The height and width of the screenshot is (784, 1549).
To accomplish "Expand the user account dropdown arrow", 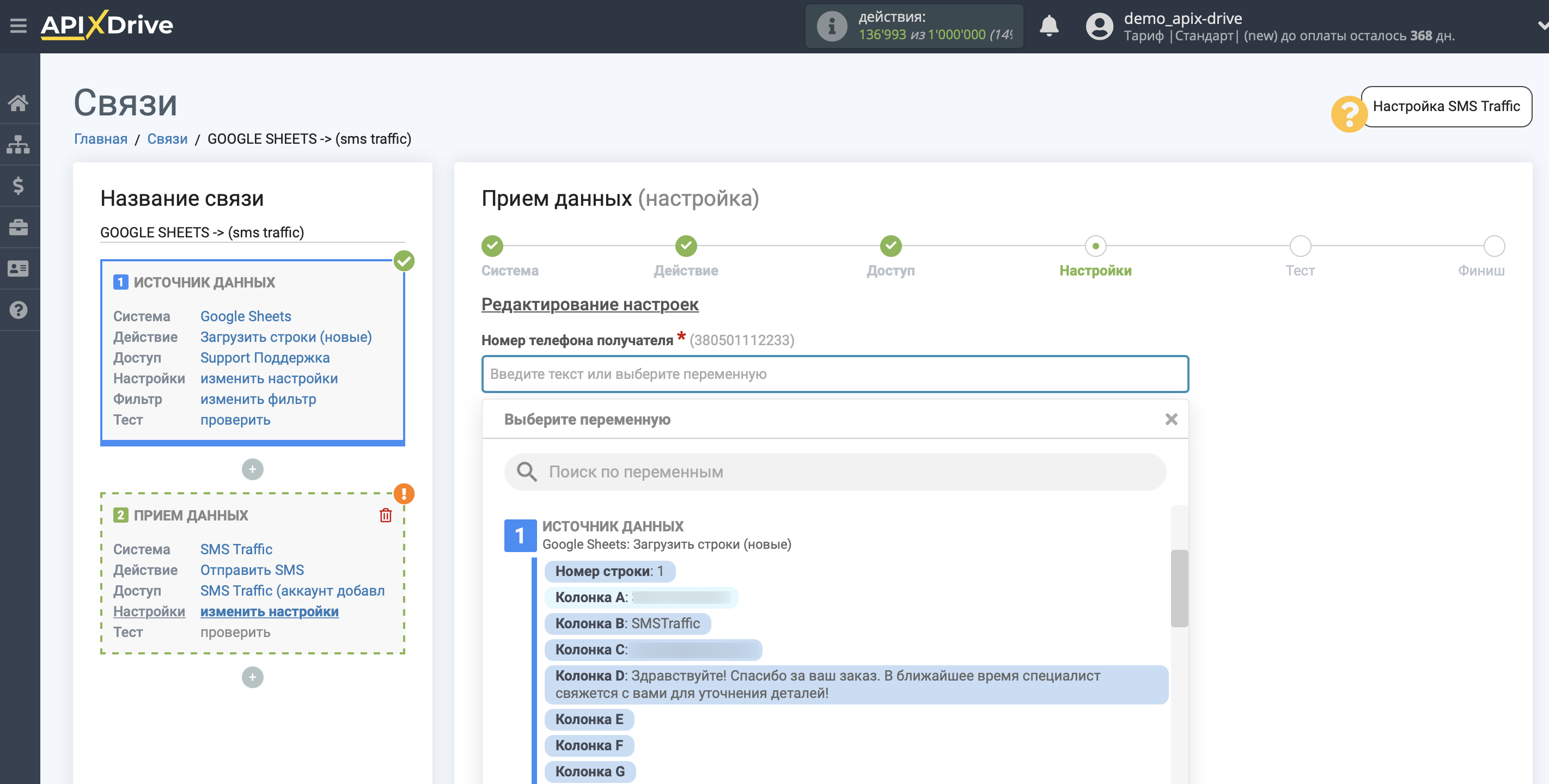I will [1541, 26].
